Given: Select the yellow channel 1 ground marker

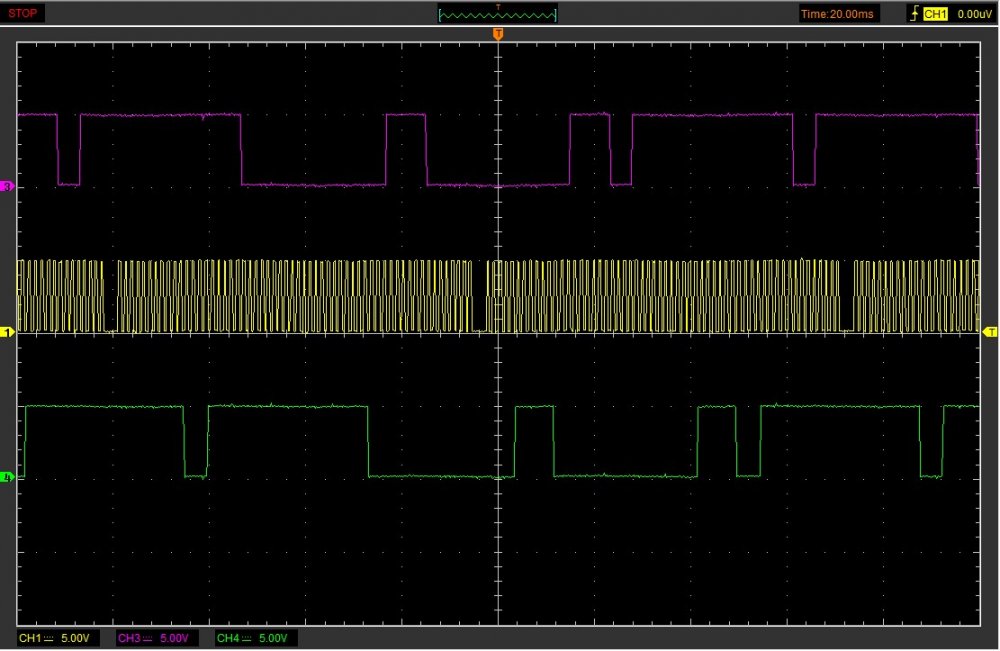Looking at the screenshot, I should point(8,332).
